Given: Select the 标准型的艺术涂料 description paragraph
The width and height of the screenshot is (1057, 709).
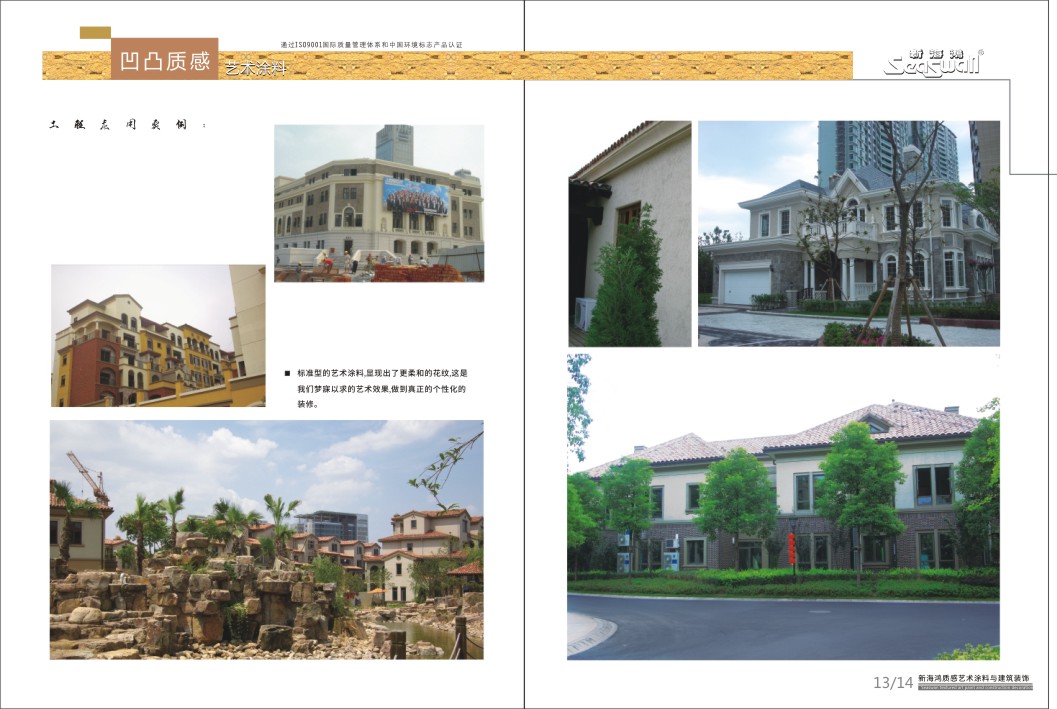Looking at the screenshot, I should point(381,387).
